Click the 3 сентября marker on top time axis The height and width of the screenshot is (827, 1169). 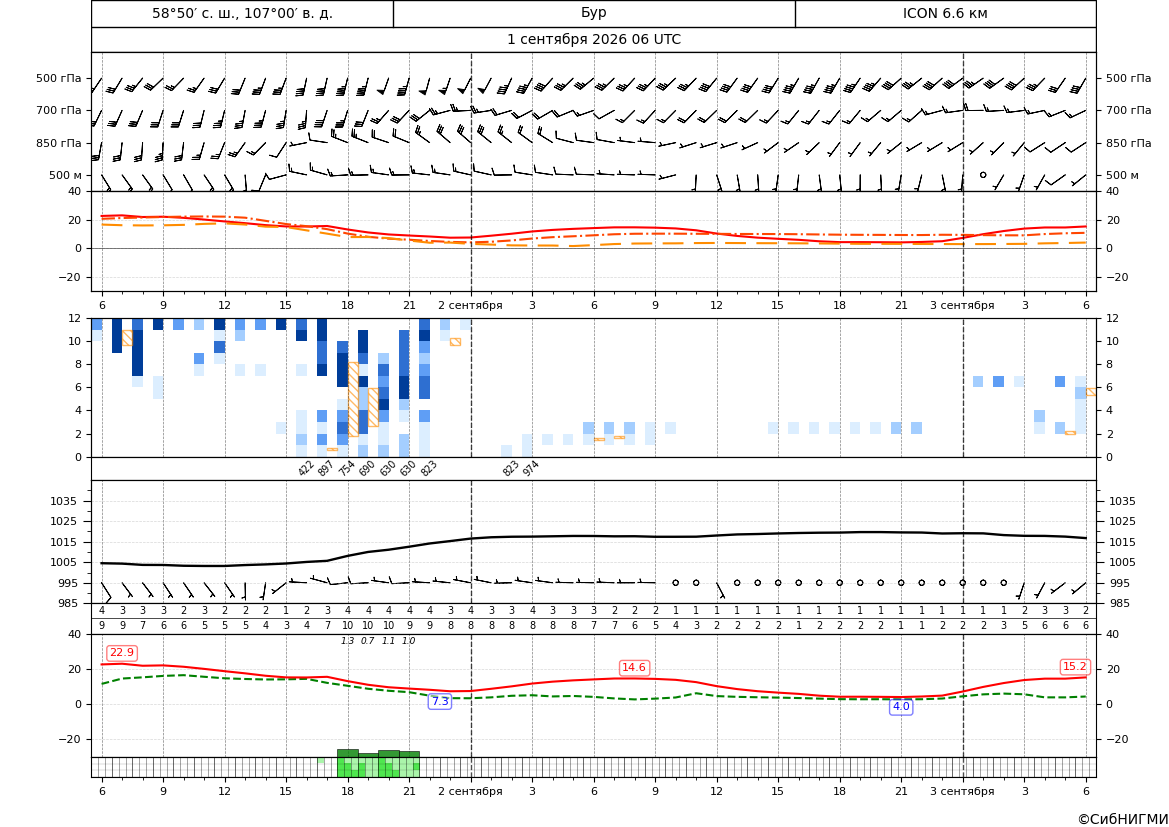[x=962, y=305]
